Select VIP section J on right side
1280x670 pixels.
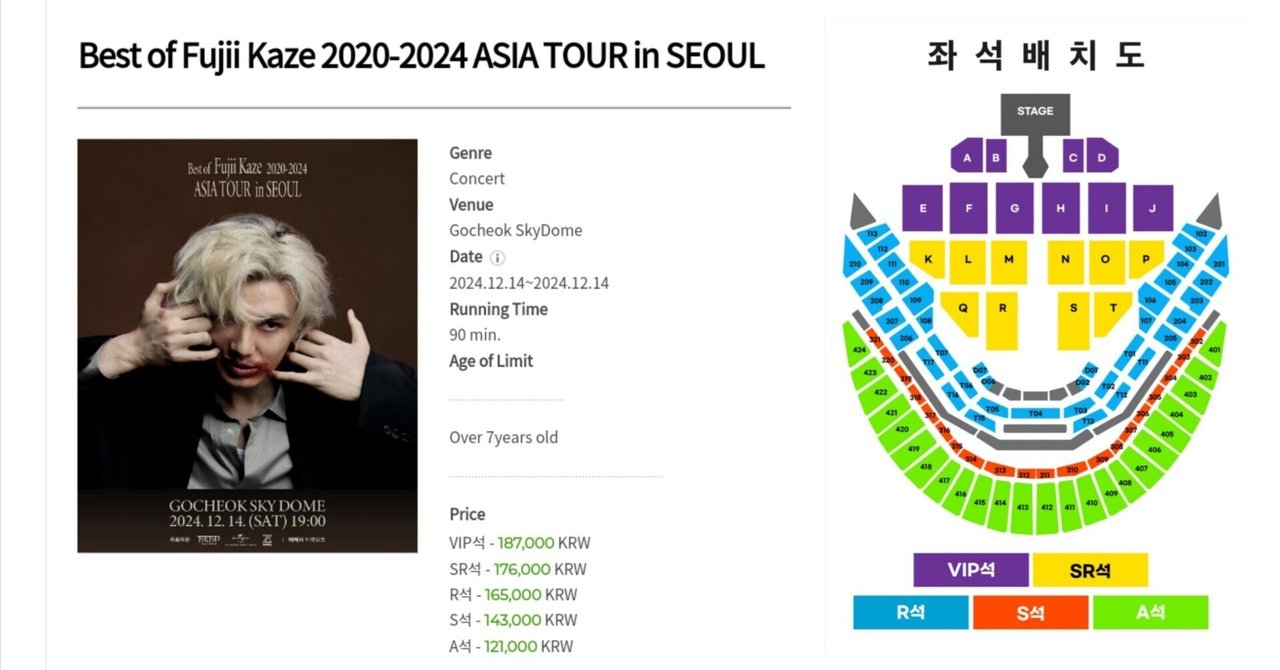(1153, 208)
